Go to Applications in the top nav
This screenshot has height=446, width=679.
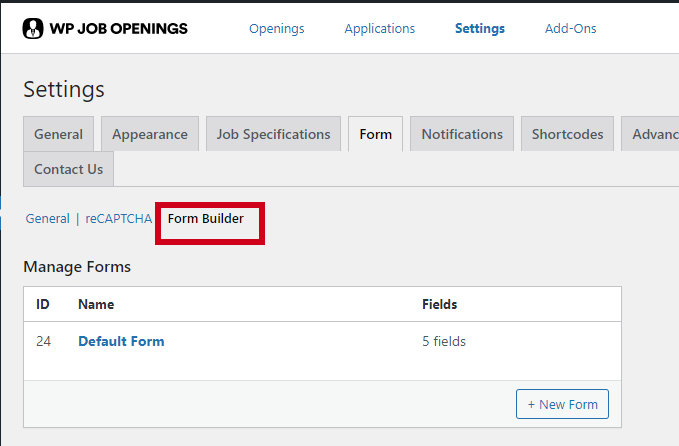(x=379, y=29)
